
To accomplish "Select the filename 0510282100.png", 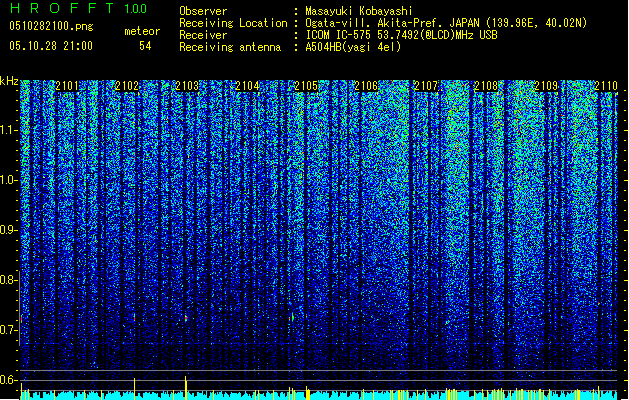I will pyautogui.click(x=51, y=26).
